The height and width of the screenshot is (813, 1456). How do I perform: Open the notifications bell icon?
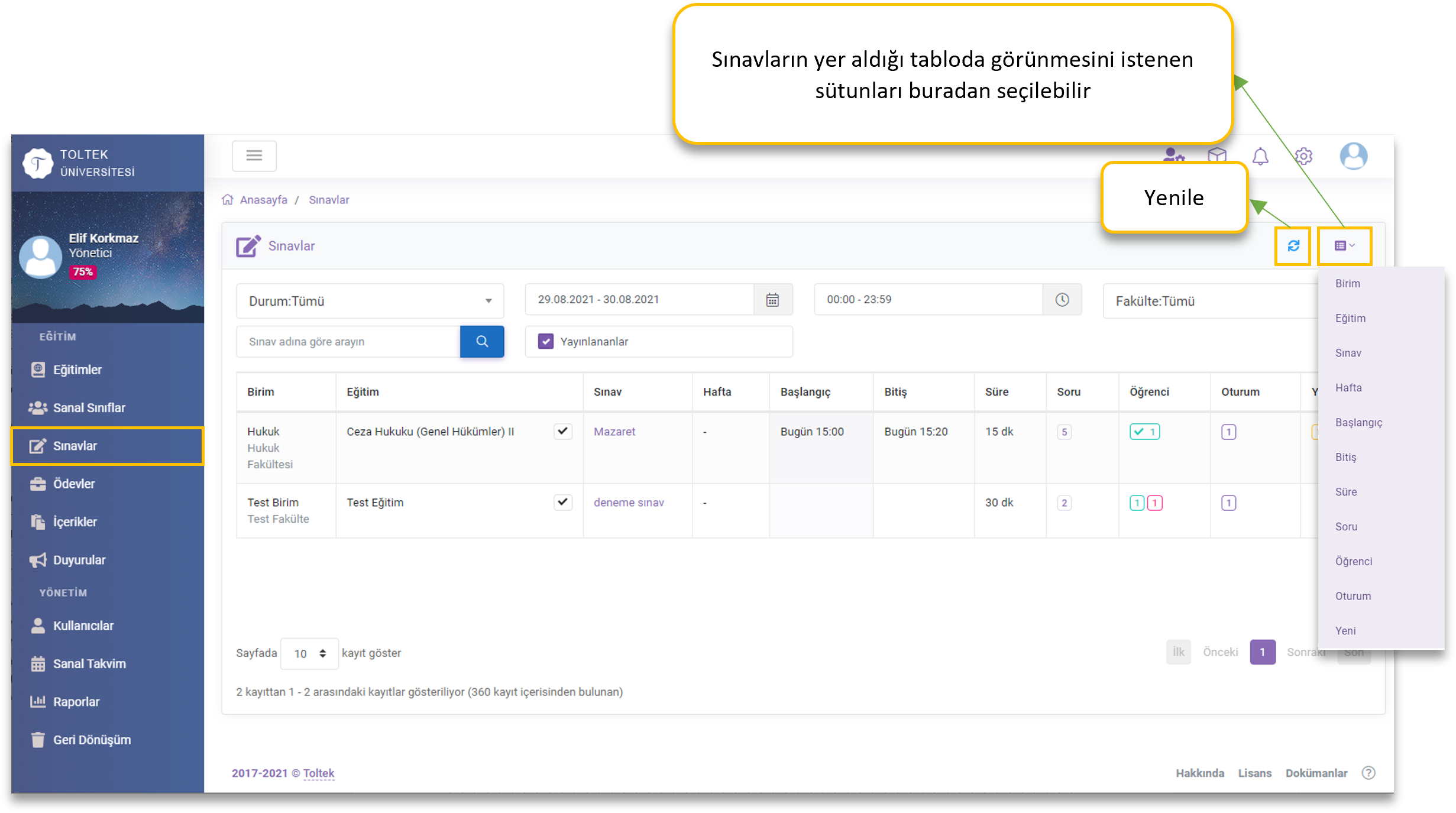(1260, 157)
